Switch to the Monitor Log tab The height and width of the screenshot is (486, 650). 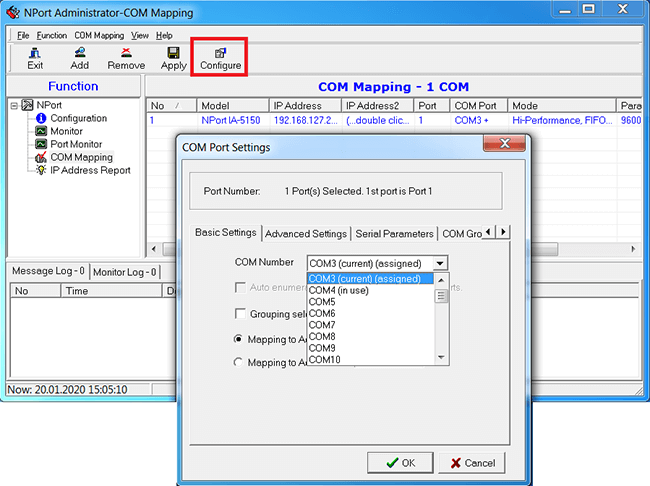[124, 272]
